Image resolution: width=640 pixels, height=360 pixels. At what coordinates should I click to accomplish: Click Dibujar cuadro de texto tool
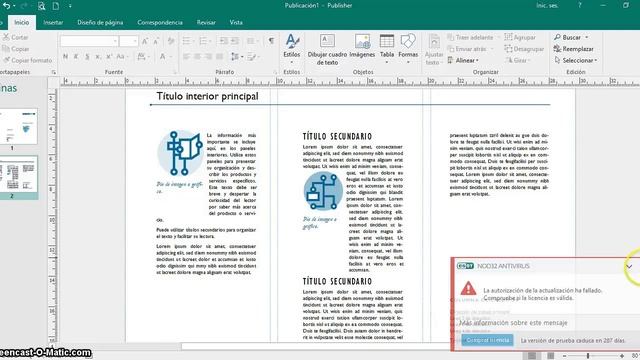point(327,49)
